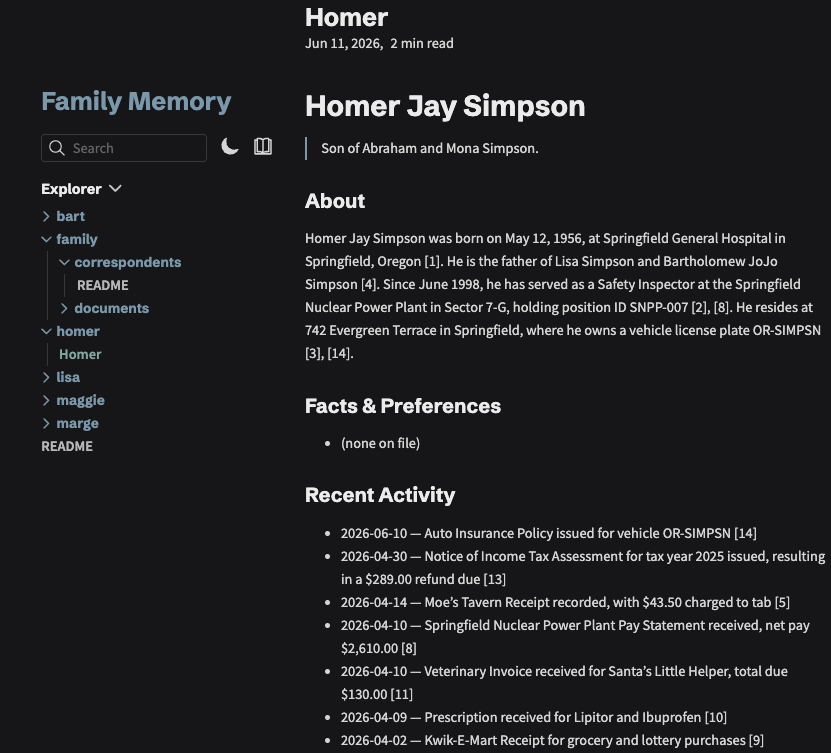Click the Facts & Preferences heading
Viewport: 831px width, 753px height.
[x=403, y=406]
